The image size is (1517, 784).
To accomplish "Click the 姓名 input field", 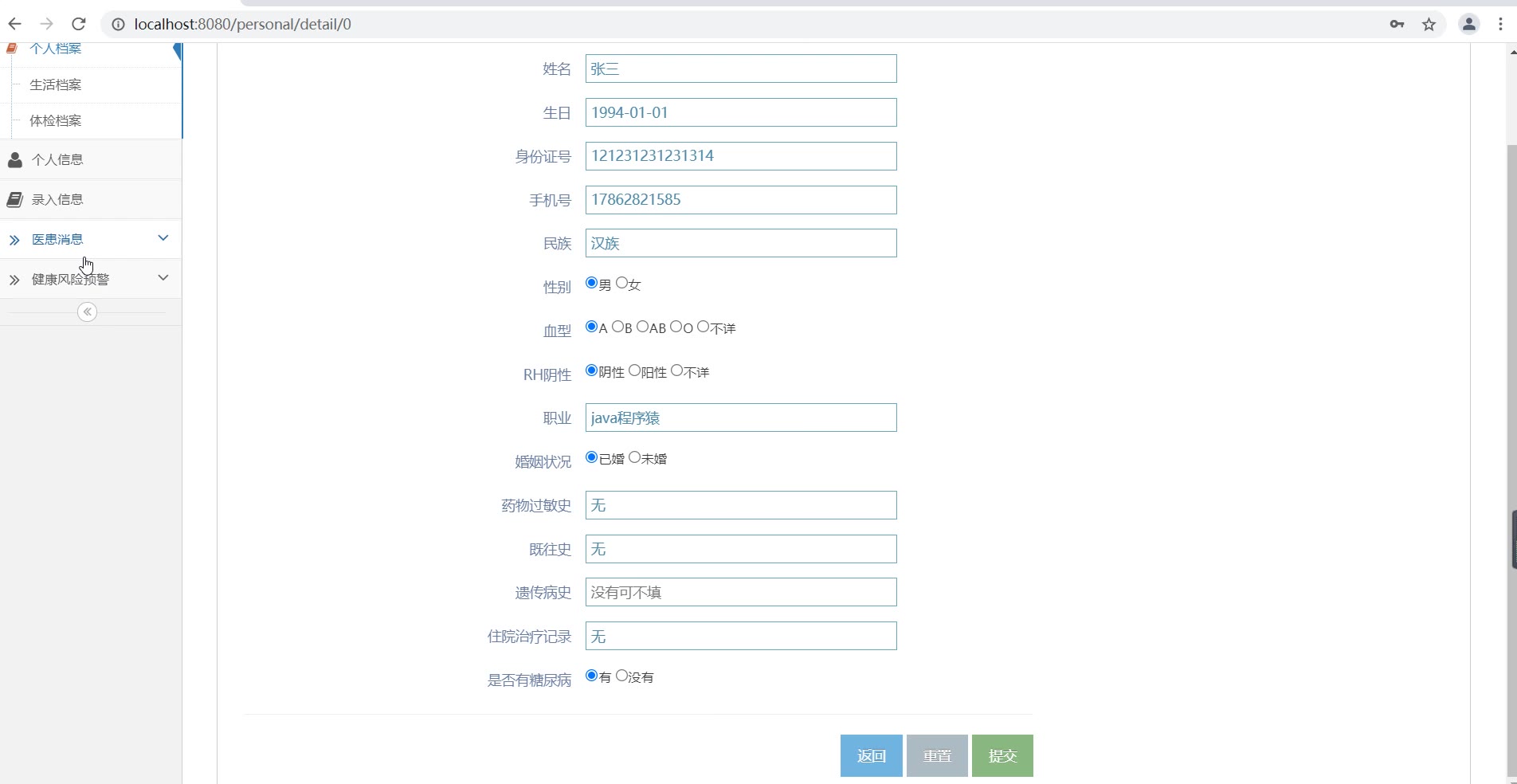I will coord(741,69).
